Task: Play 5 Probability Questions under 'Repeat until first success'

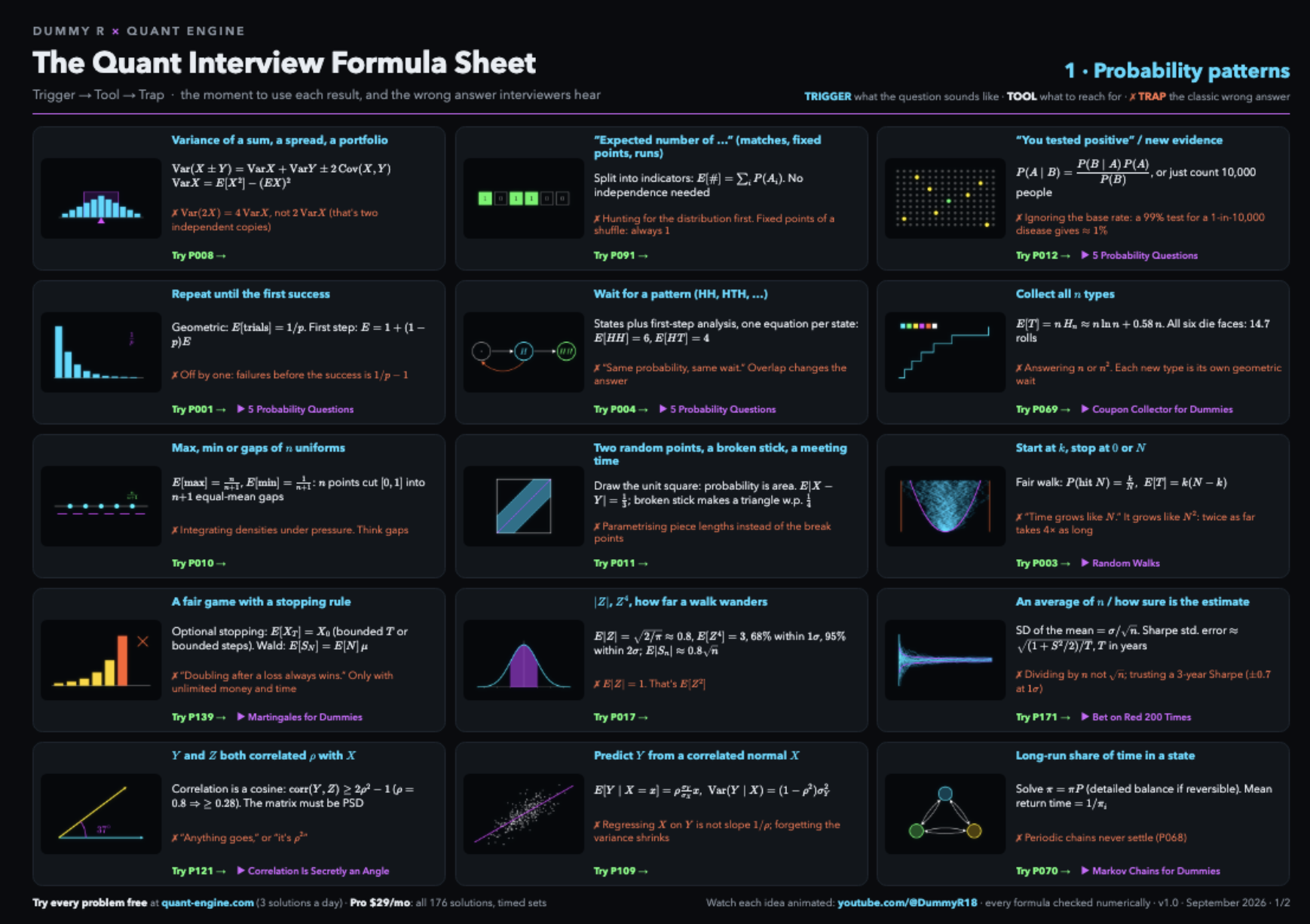Action: click(295, 409)
